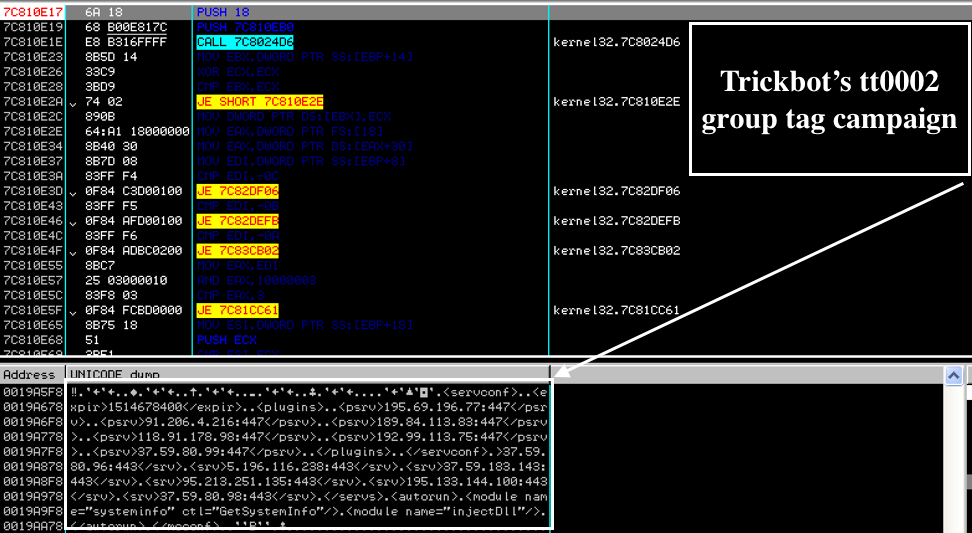
Task: Select the JE 7C83CB02 instruction
Action: click(238, 250)
